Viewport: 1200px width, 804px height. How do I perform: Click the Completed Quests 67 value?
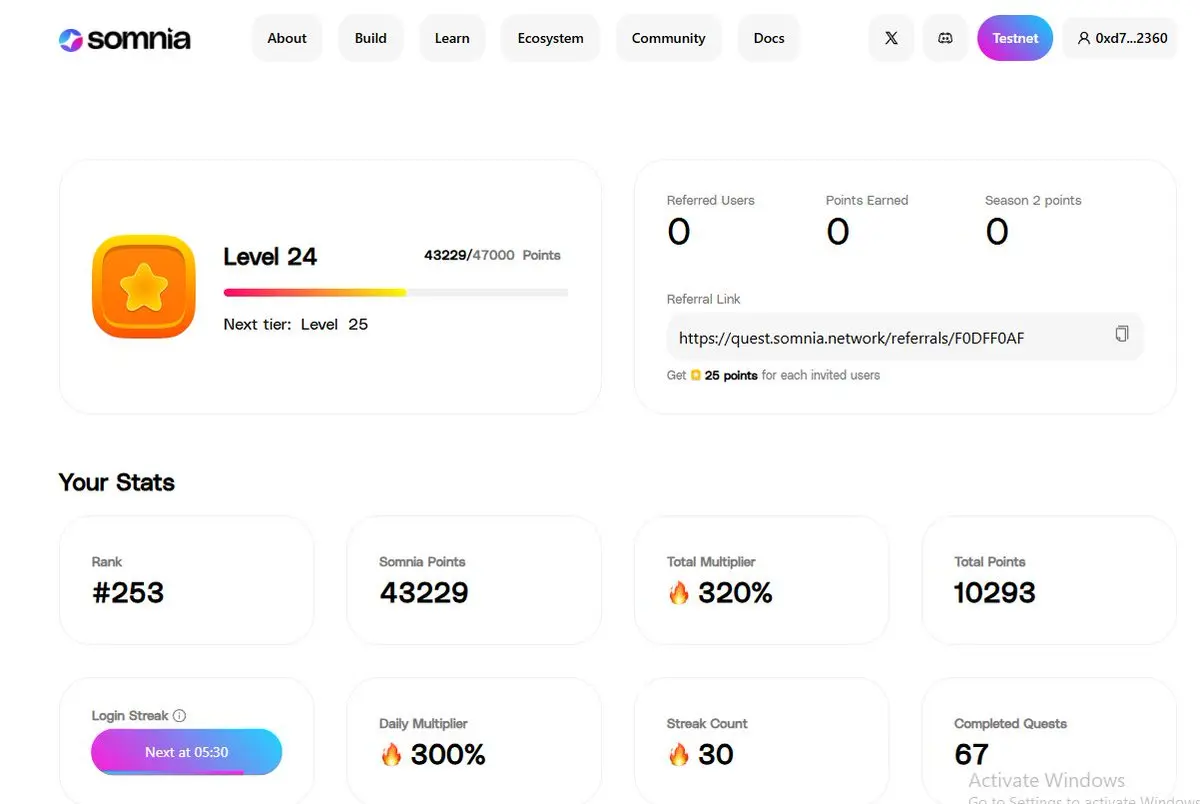coord(971,754)
